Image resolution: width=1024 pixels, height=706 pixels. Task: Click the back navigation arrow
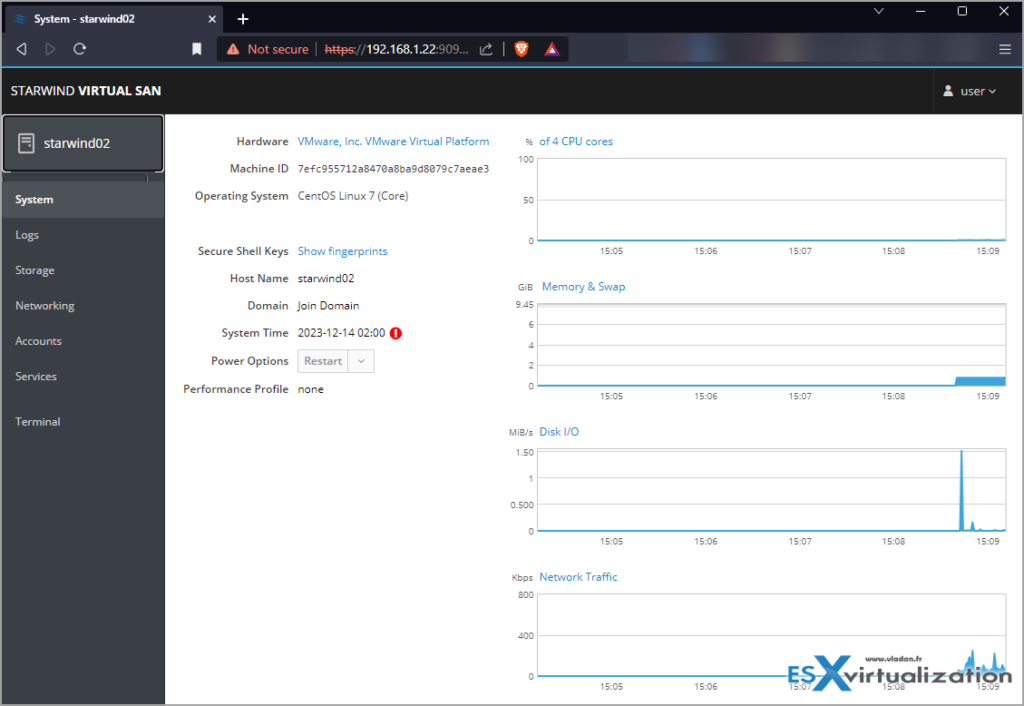point(21,48)
